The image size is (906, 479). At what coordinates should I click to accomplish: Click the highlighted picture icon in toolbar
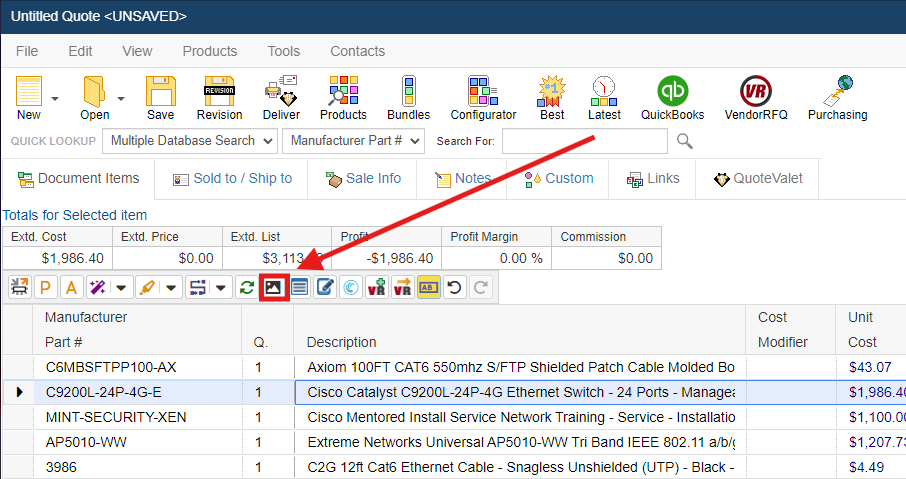pyautogui.click(x=274, y=288)
